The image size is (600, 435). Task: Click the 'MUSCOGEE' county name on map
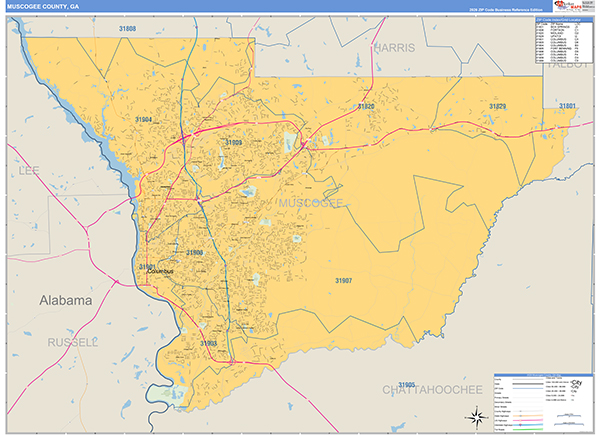coord(310,203)
